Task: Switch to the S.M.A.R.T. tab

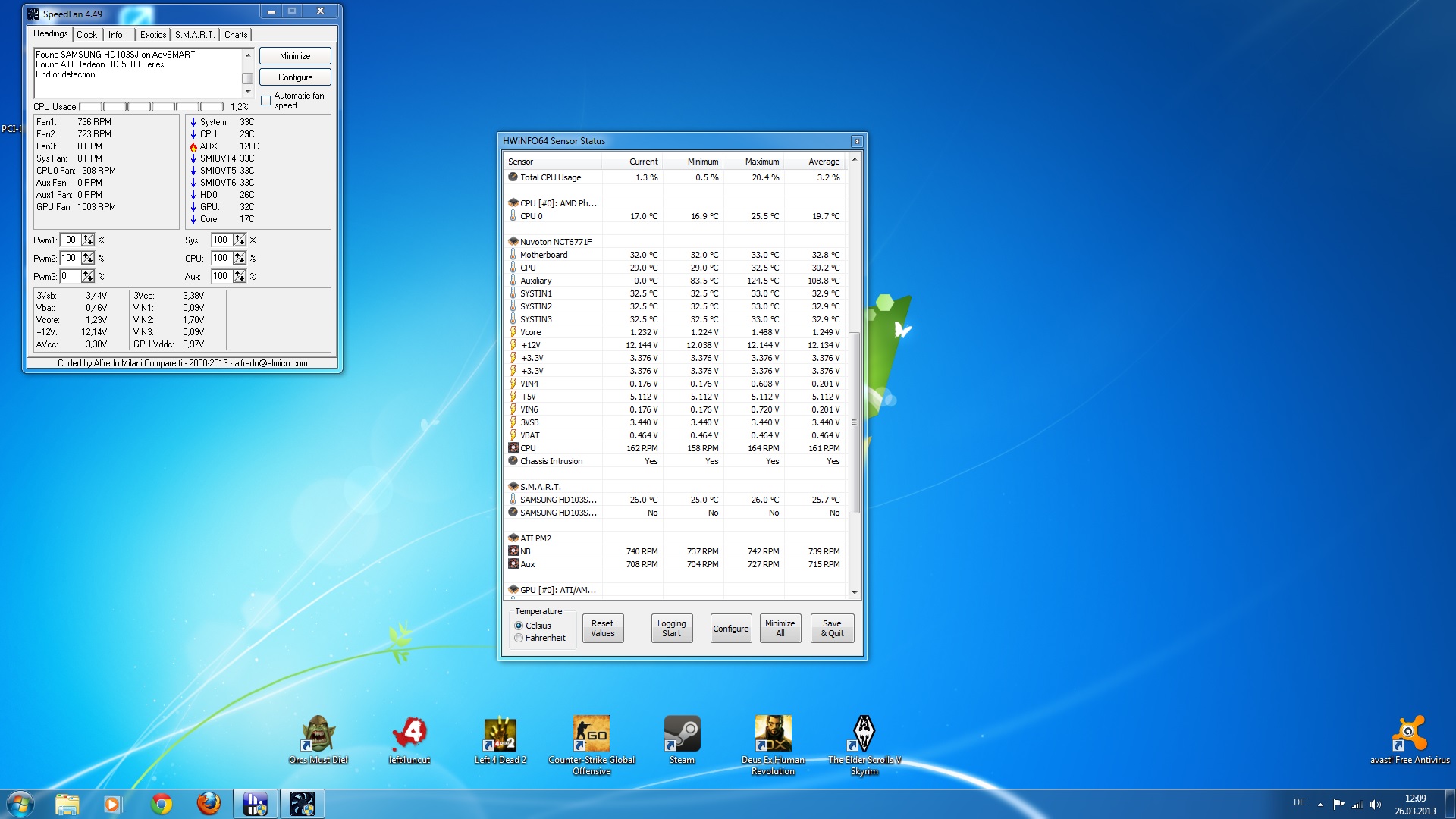Action: pos(195,35)
